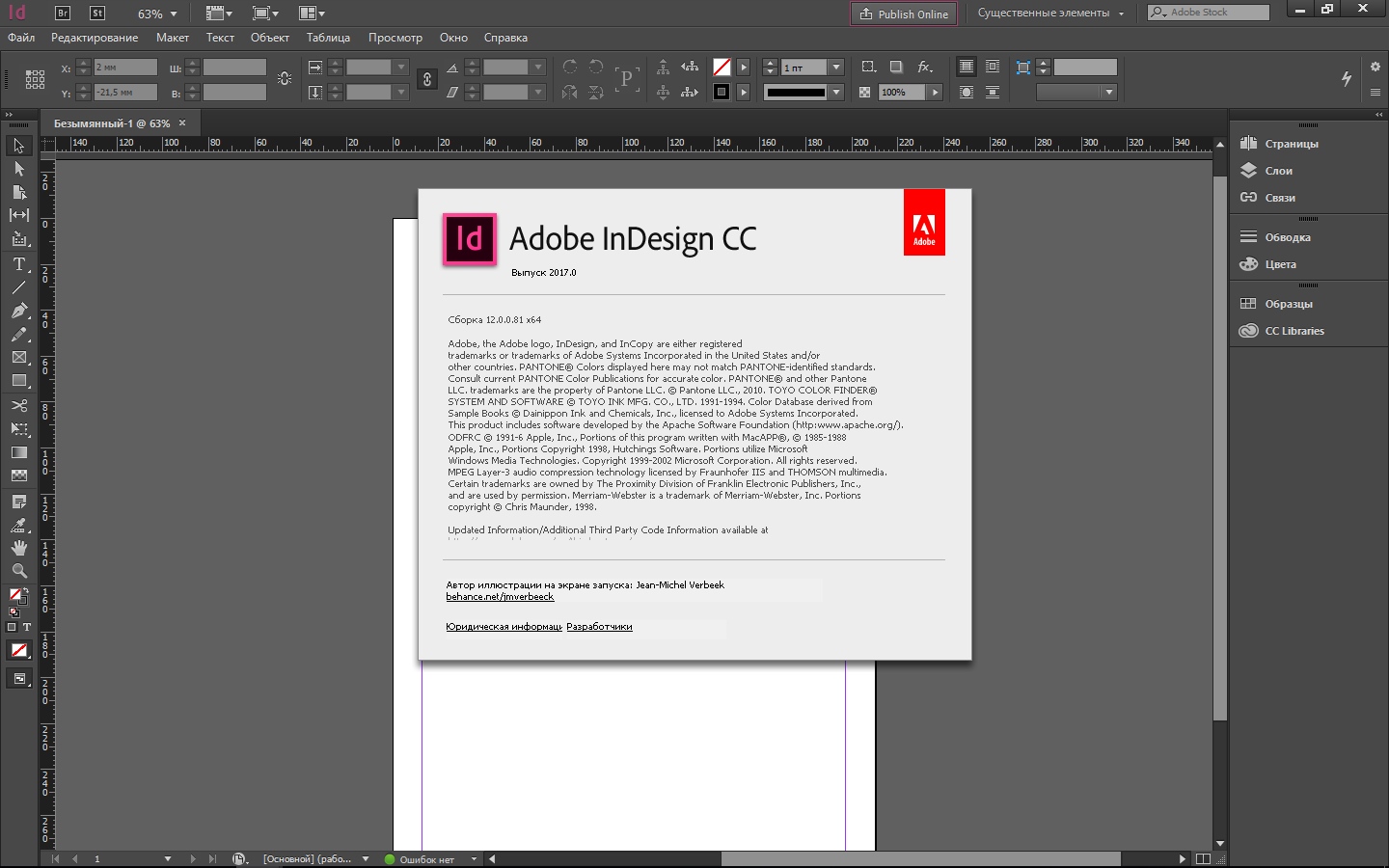Open the view options dropdown

click(x=219, y=14)
